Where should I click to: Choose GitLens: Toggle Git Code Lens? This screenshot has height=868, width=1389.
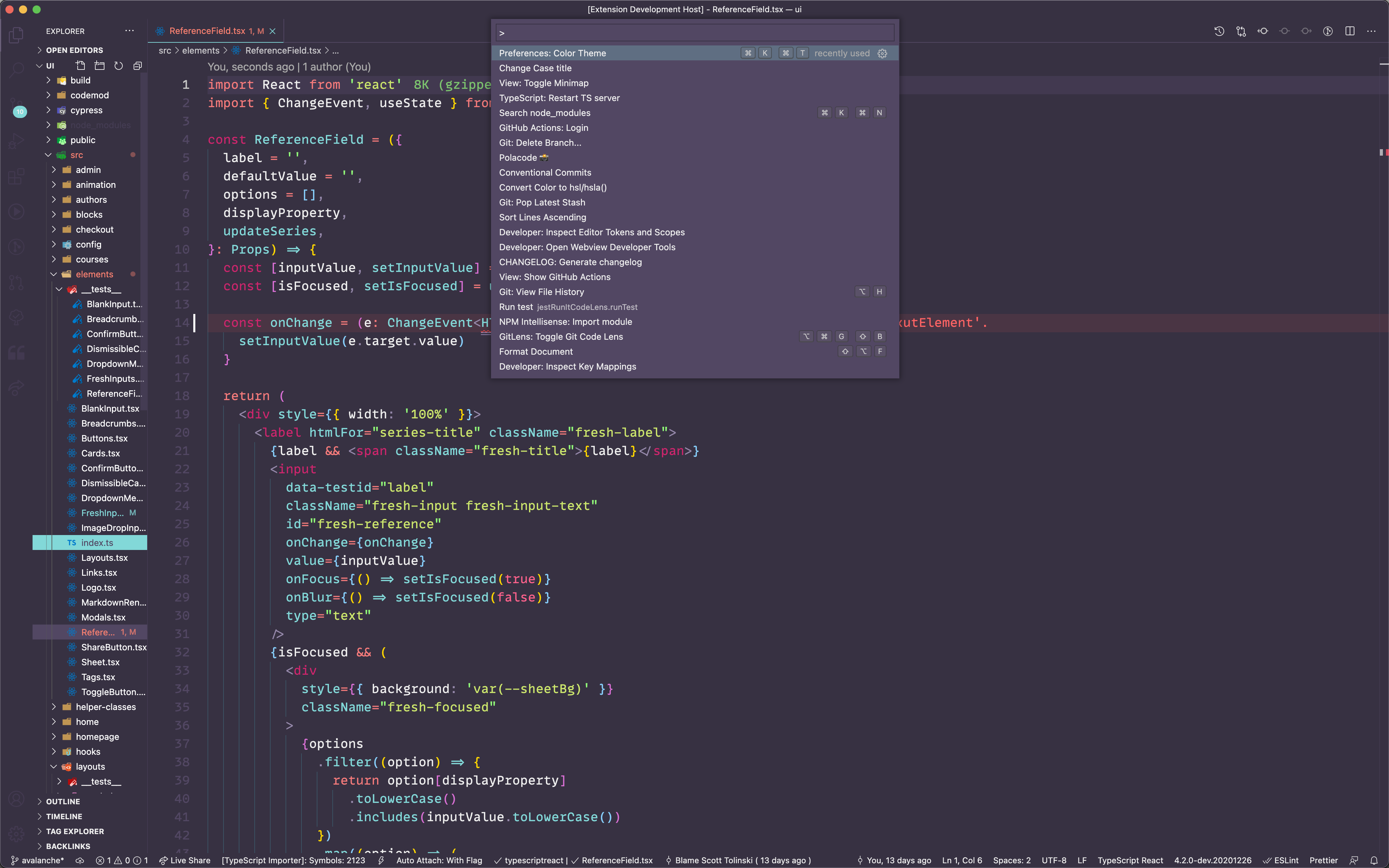694,336
